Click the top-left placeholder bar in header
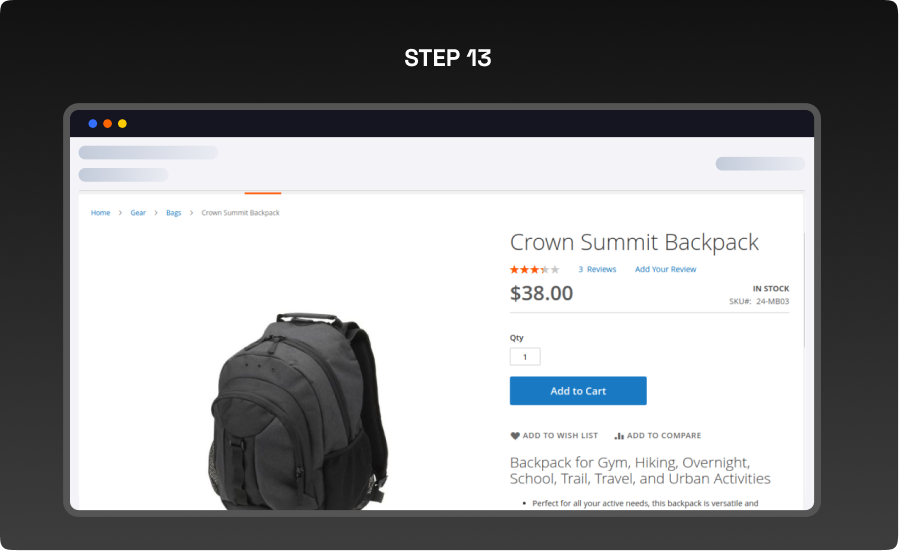The width and height of the screenshot is (899, 551). 148,152
